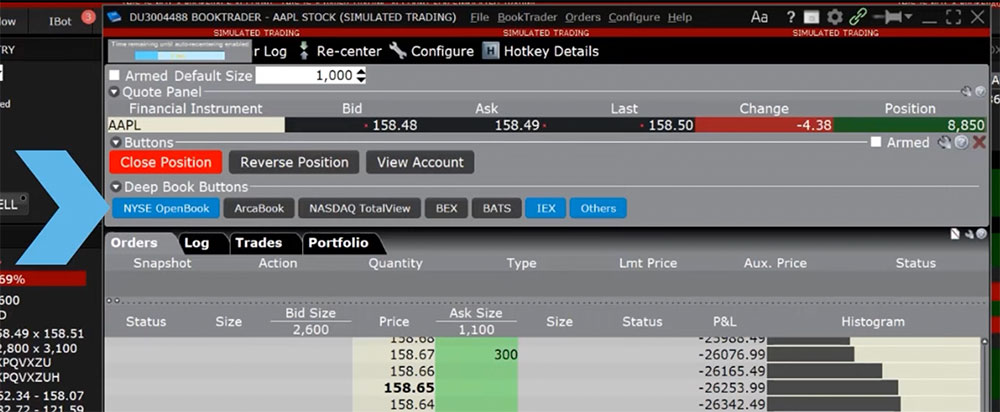
Task: Click the Re-center arrows icon
Action: 304,51
